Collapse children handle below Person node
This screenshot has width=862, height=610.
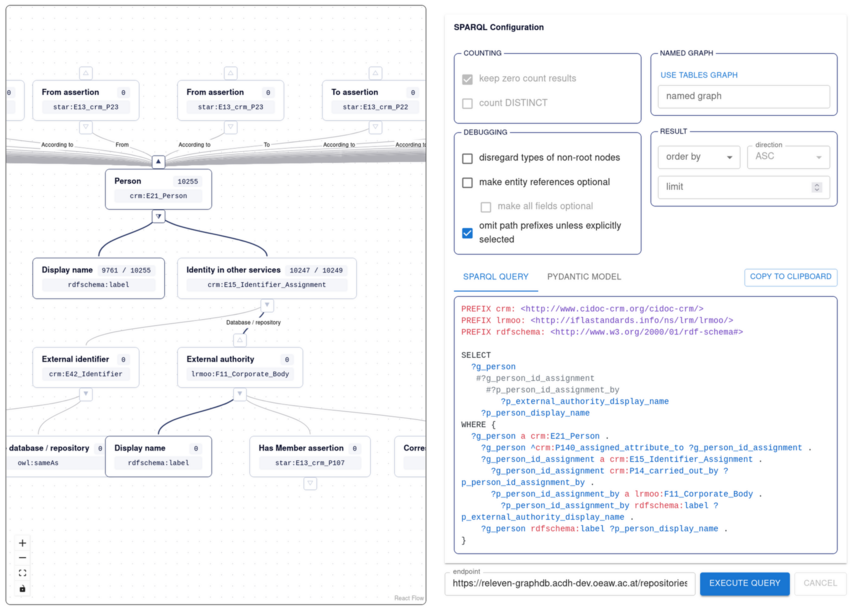pyautogui.click(x=158, y=217)
